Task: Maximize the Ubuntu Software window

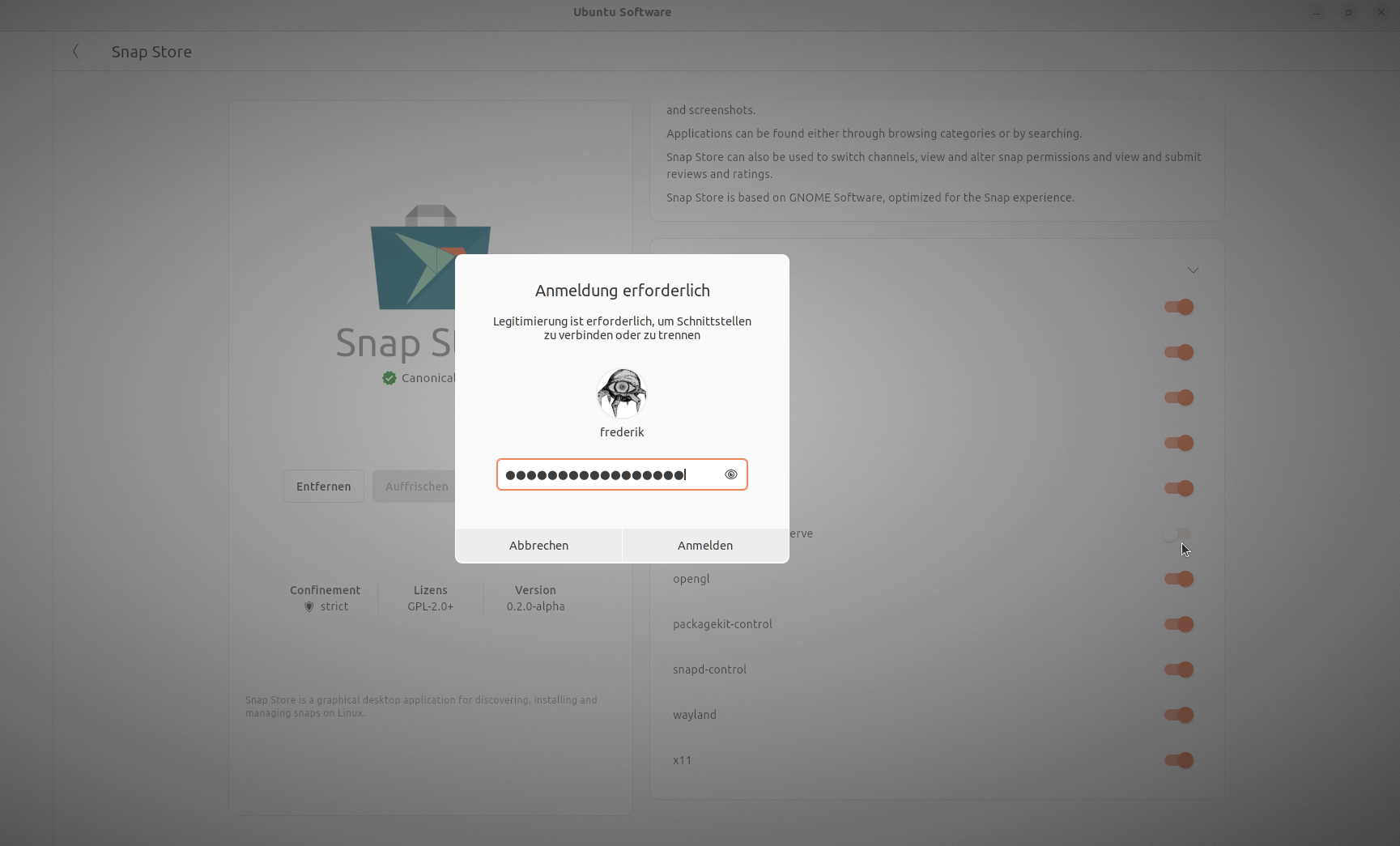Action: coord(1348,12)
